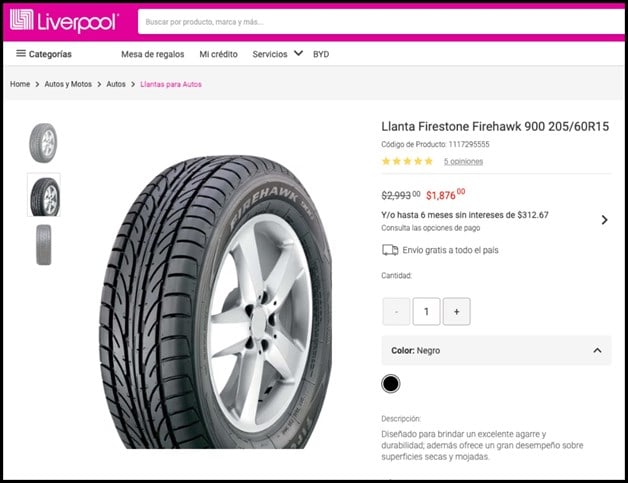Screen dimensions: 628x483
Task: Expand the Servicios dropdown
Action: (x=277, y=54)
